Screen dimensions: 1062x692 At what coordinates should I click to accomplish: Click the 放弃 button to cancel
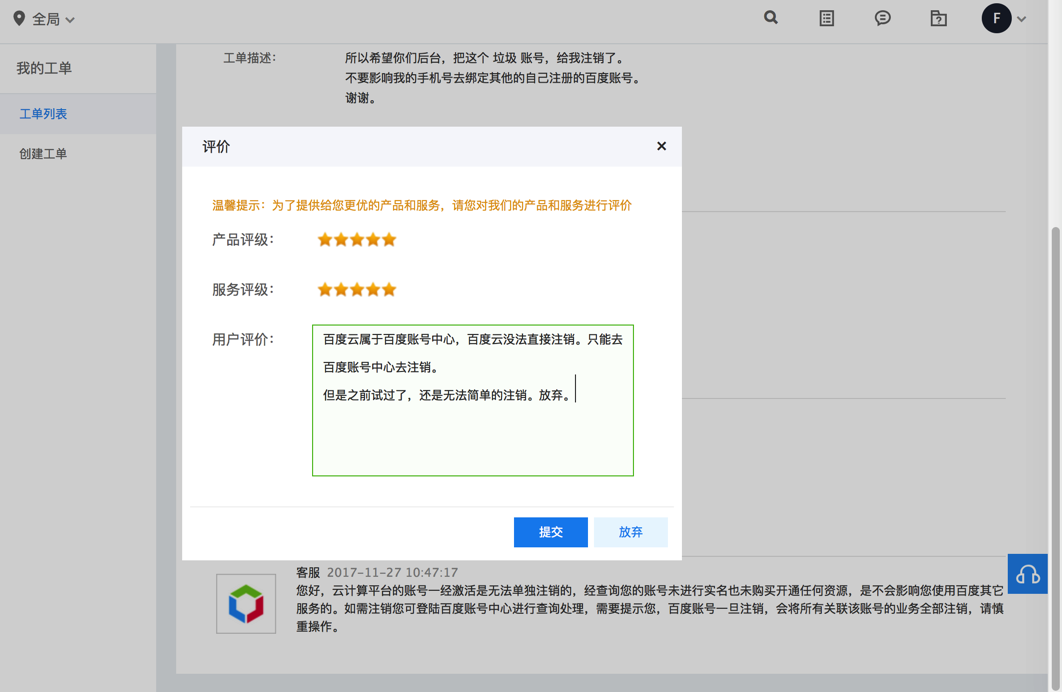tap(631, 532)
